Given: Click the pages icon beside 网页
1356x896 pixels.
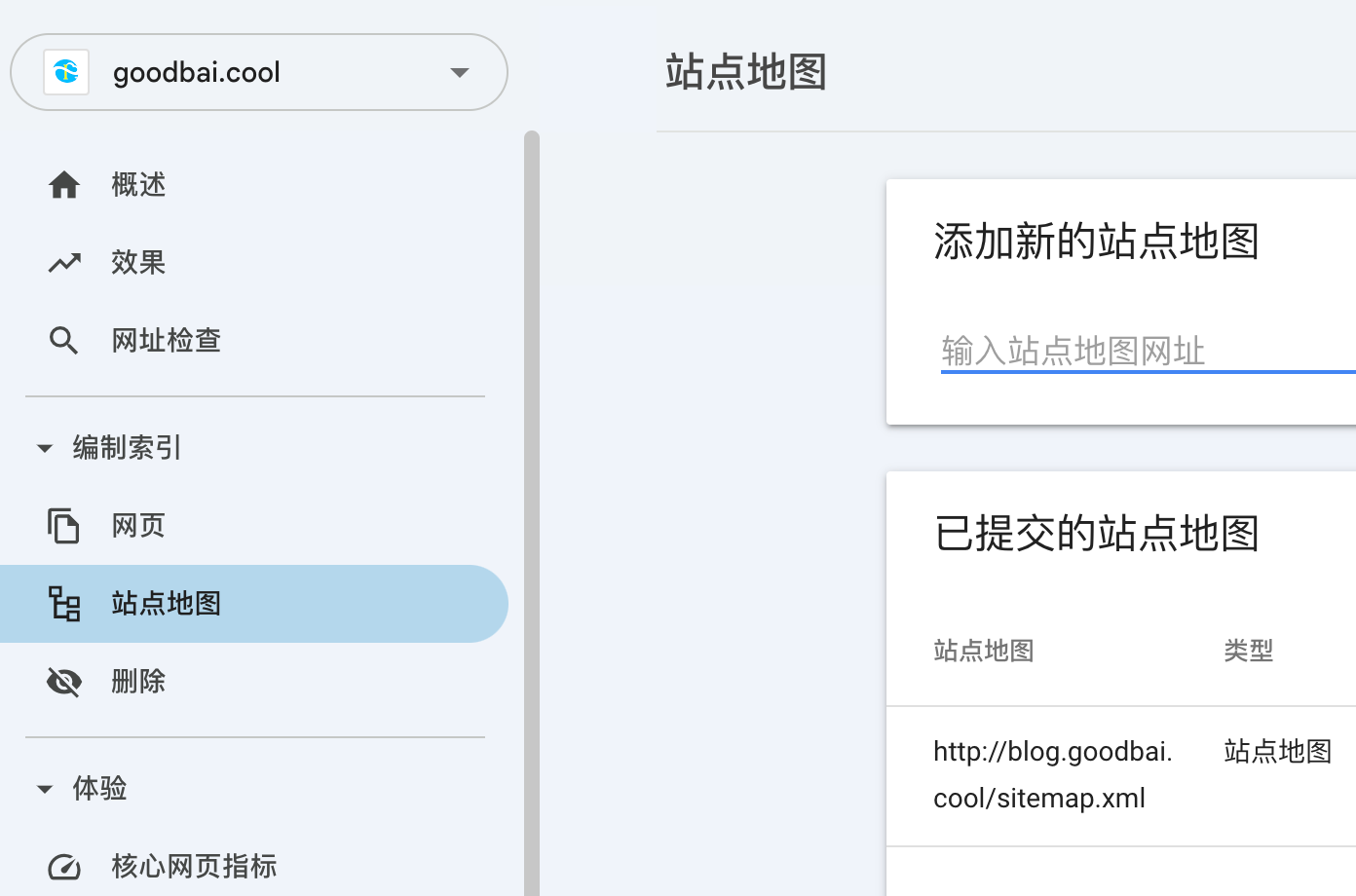Looking at the screenshot, I should coord(64,525).
